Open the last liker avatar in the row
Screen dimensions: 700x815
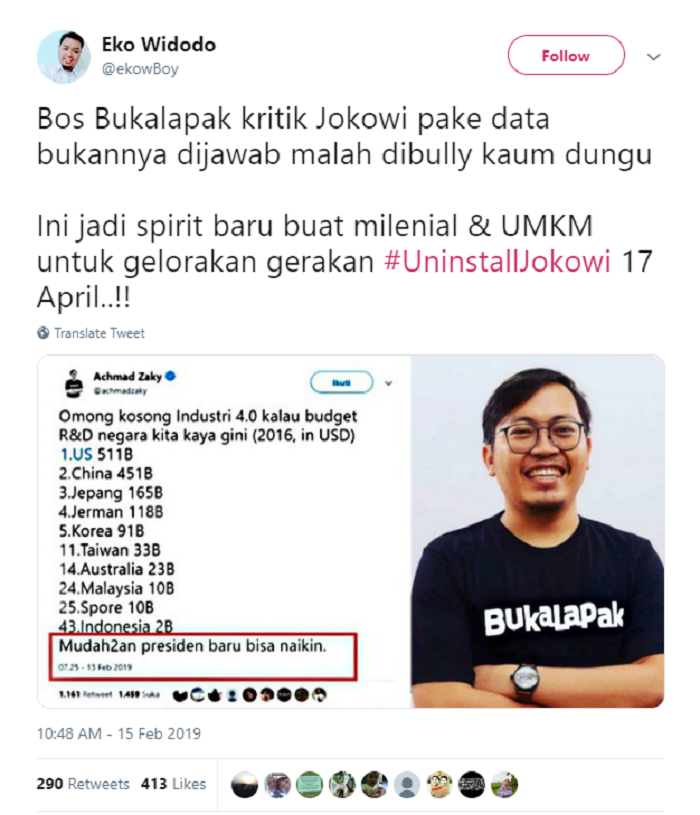(x=505, y=784)
